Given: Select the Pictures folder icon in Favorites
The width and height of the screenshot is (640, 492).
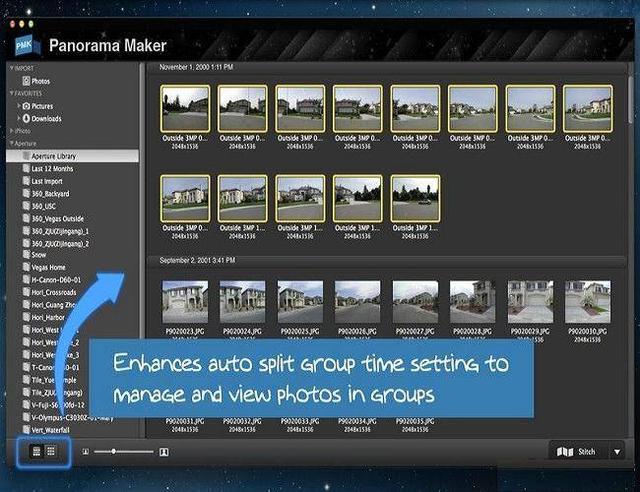Looking at the screenshot, I should tap(27, 106).
